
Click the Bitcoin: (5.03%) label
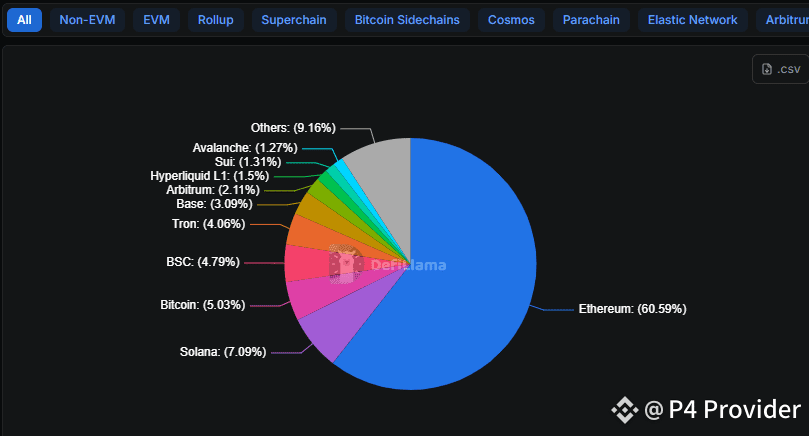[x=202, y=305]
